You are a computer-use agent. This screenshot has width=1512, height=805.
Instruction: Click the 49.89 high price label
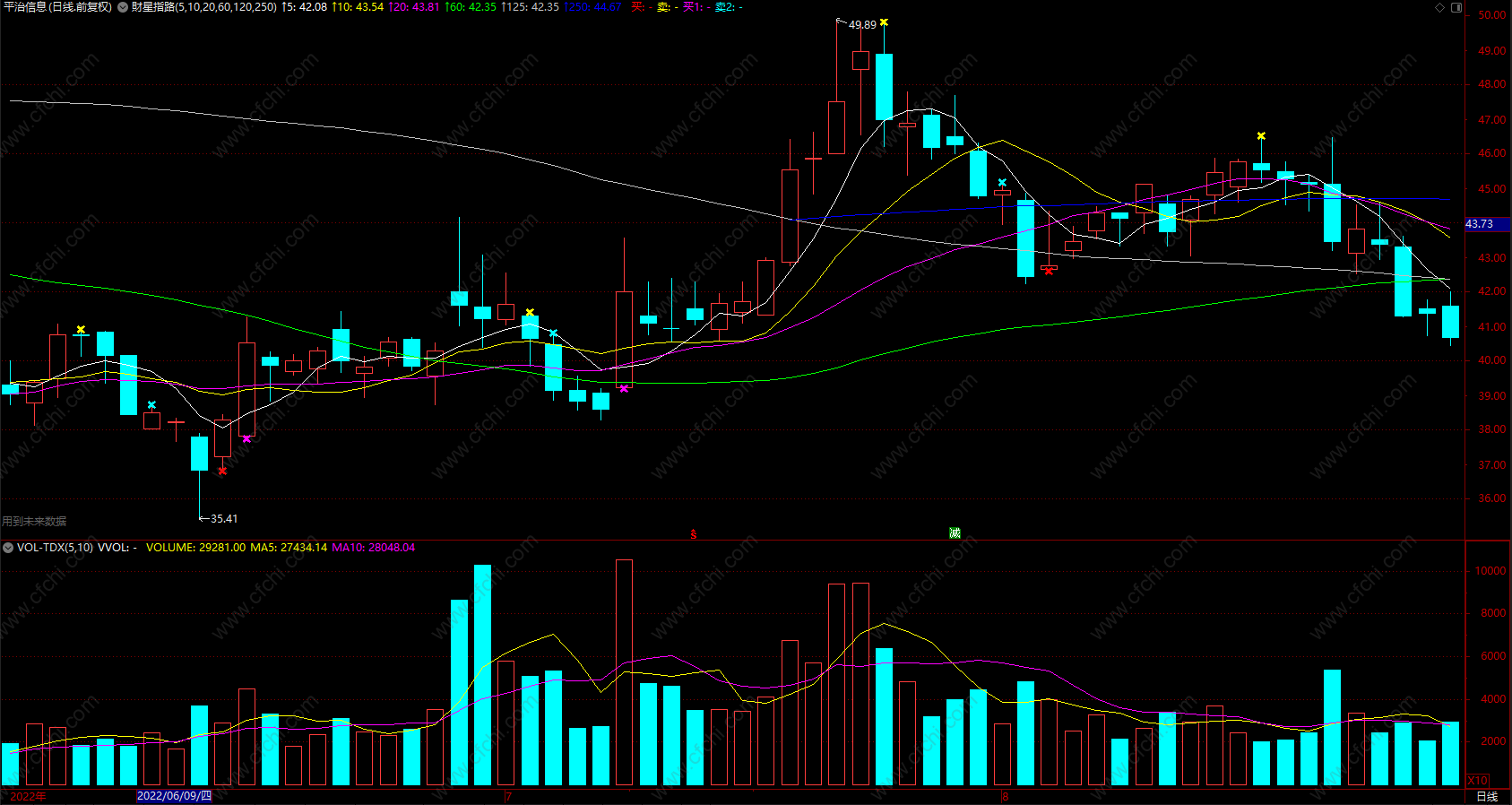click(862, 25)
